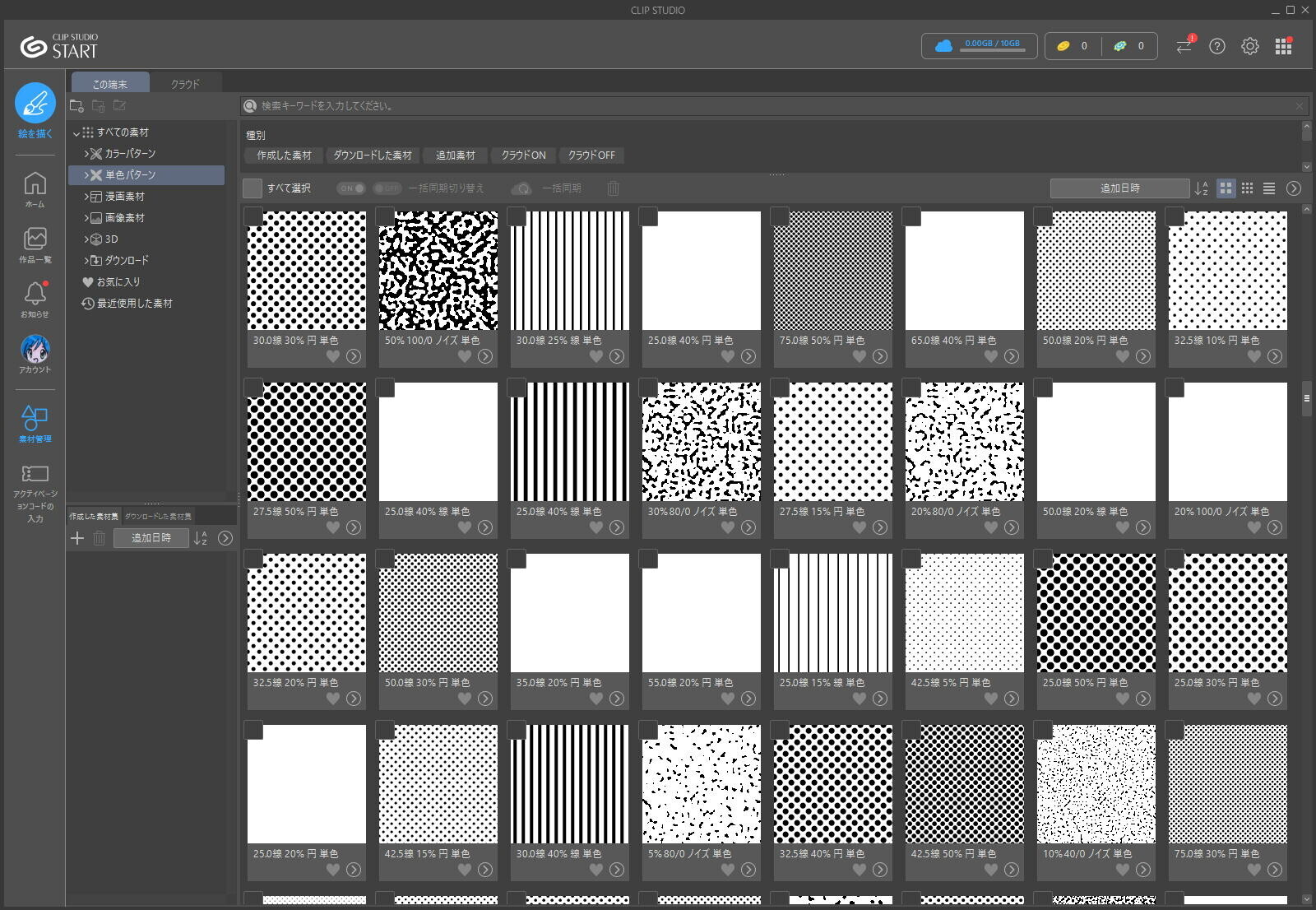This screenshot has width=1316, height=910.
Task: Open the main 追加日時 sort dropdown
Action: click(x=1119, y=188)
